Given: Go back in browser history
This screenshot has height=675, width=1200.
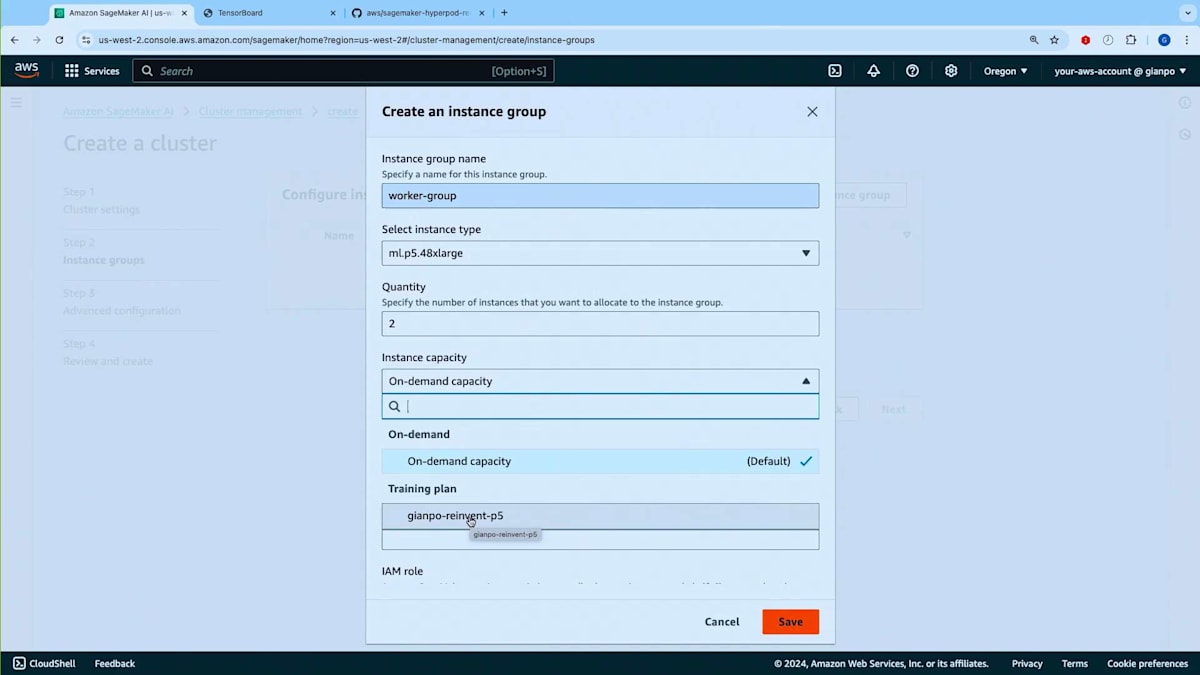Looking at the screenshot, I should (14, 40).
